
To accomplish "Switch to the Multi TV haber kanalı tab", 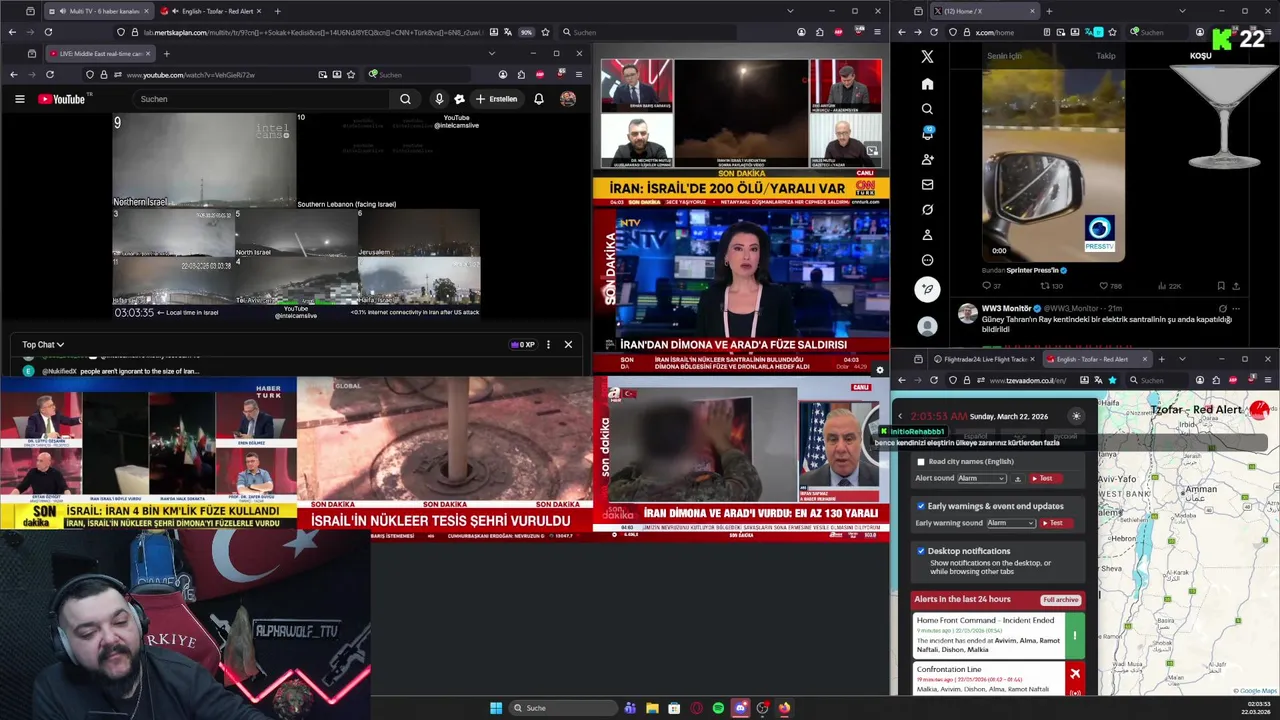I will 98,11.
